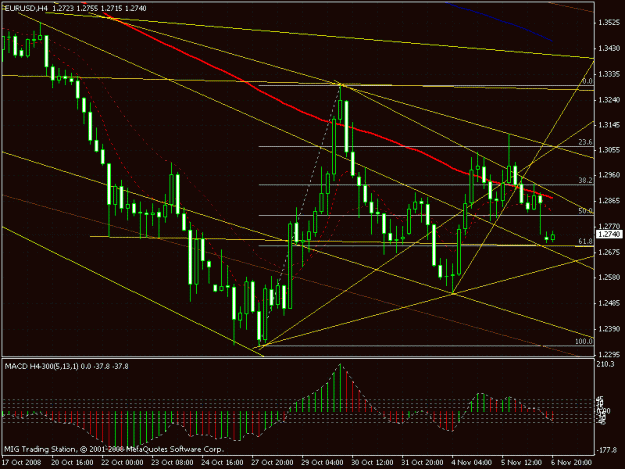This screenshot has height=469, width=625.
Task: Select the 23 Oct 08:00 time label
Action: (173, 463)
